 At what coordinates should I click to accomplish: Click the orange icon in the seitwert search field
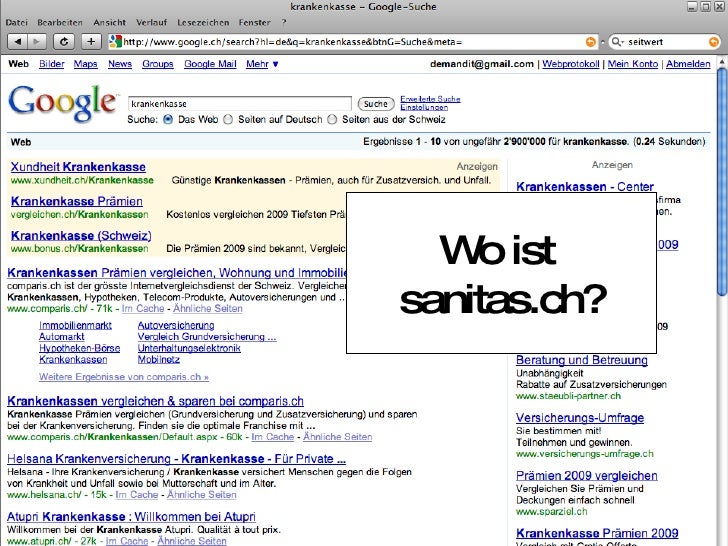tap(714, 42)
